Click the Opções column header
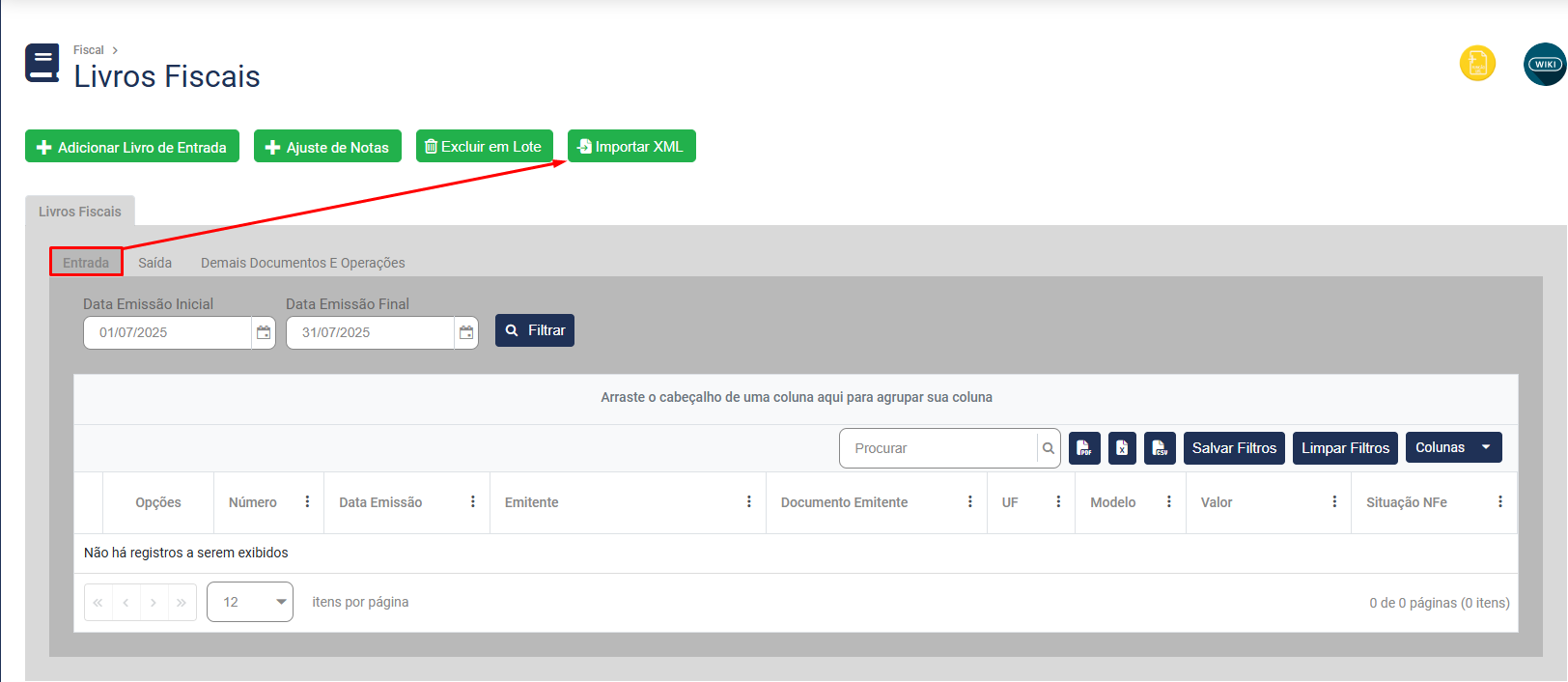Viewport: 1568px width, 682px height. (158, 502)
